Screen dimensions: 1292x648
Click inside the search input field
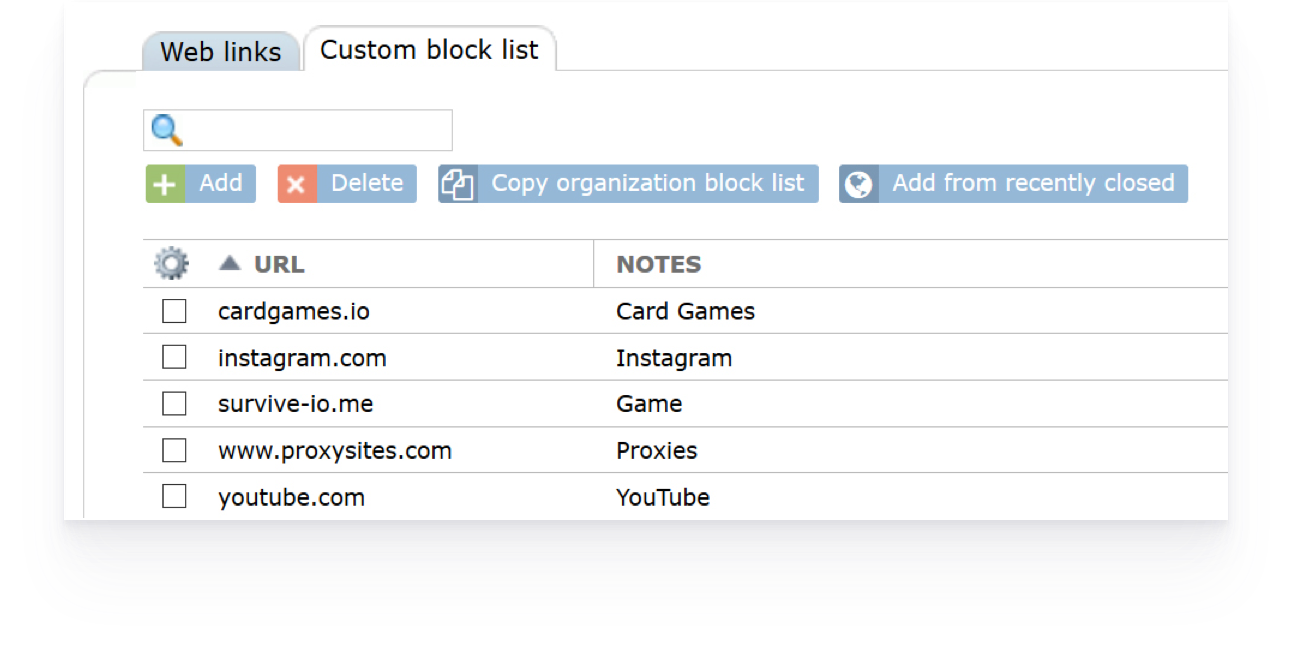tap(315, 130)
